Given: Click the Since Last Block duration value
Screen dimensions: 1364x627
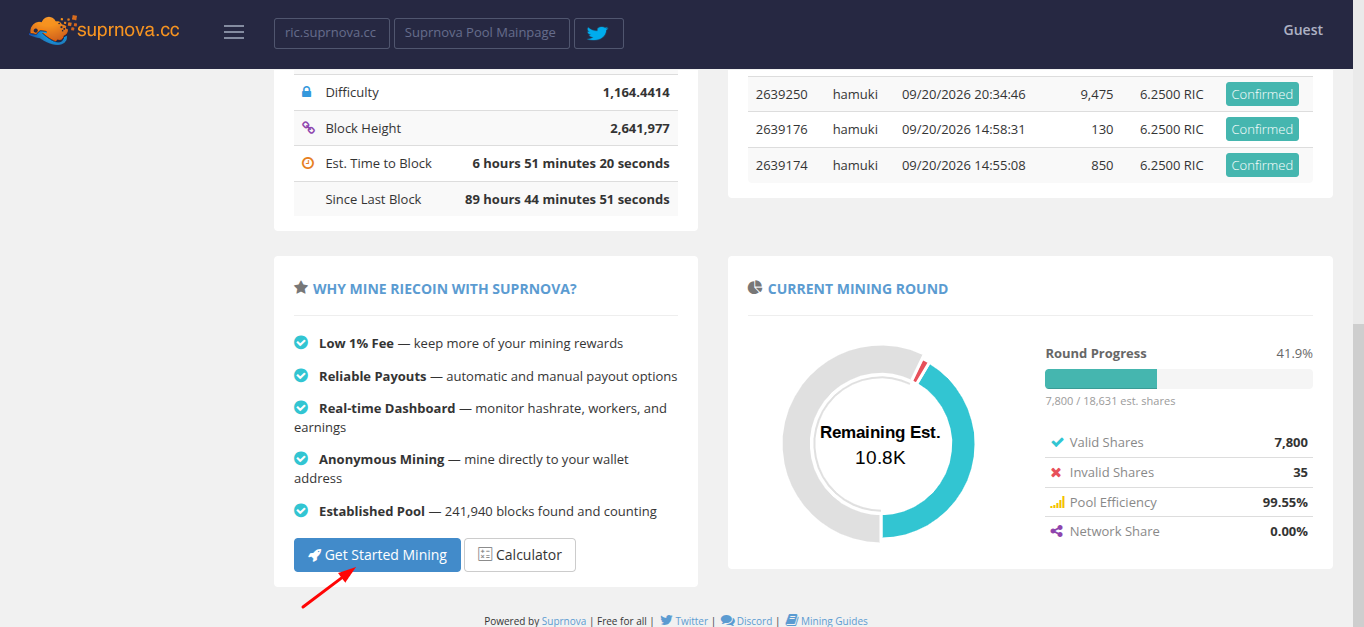Looking at the screenshot, I should [x=567, y=199].
